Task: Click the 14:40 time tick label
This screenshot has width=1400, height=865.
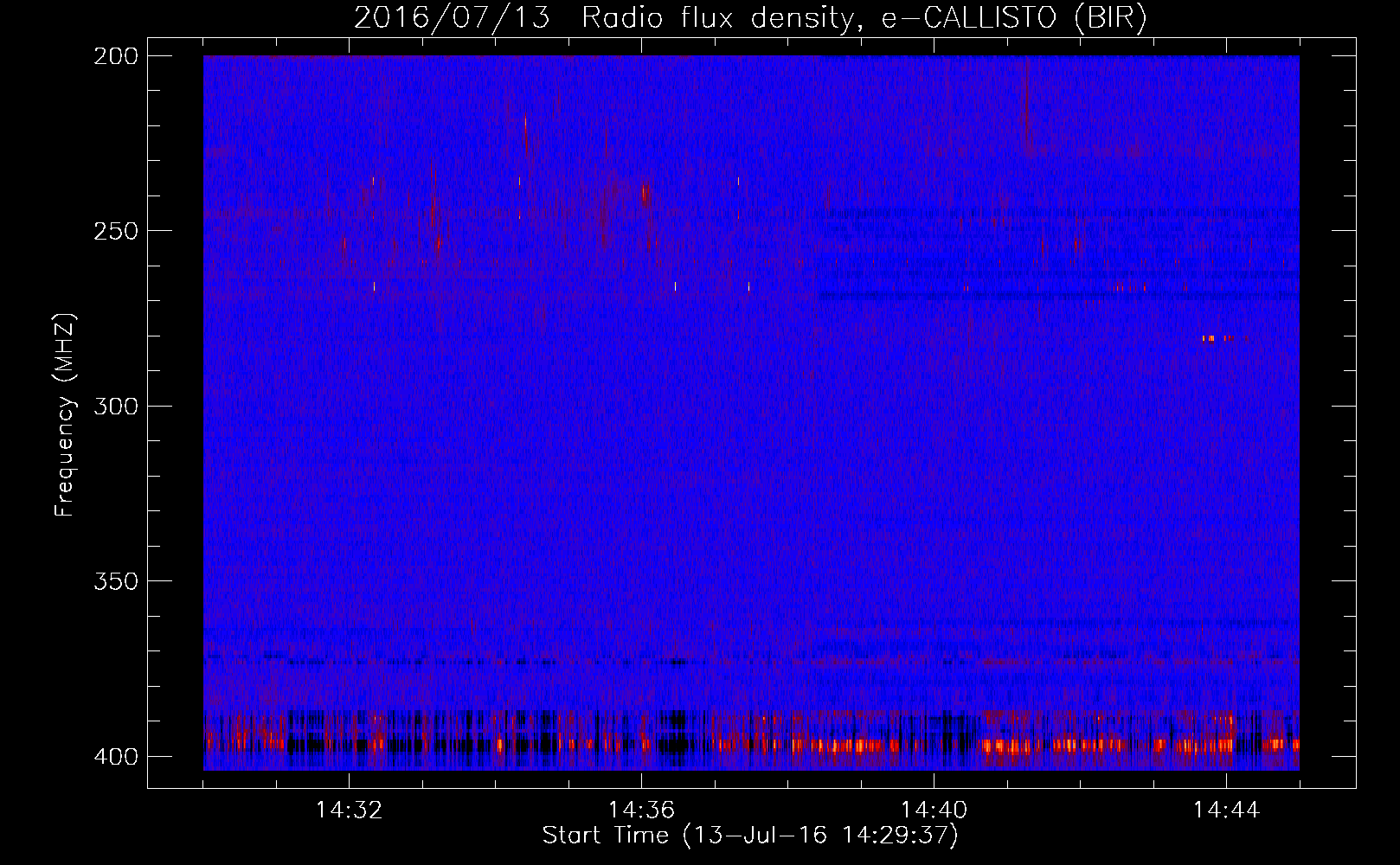Action: click(934, 811)
